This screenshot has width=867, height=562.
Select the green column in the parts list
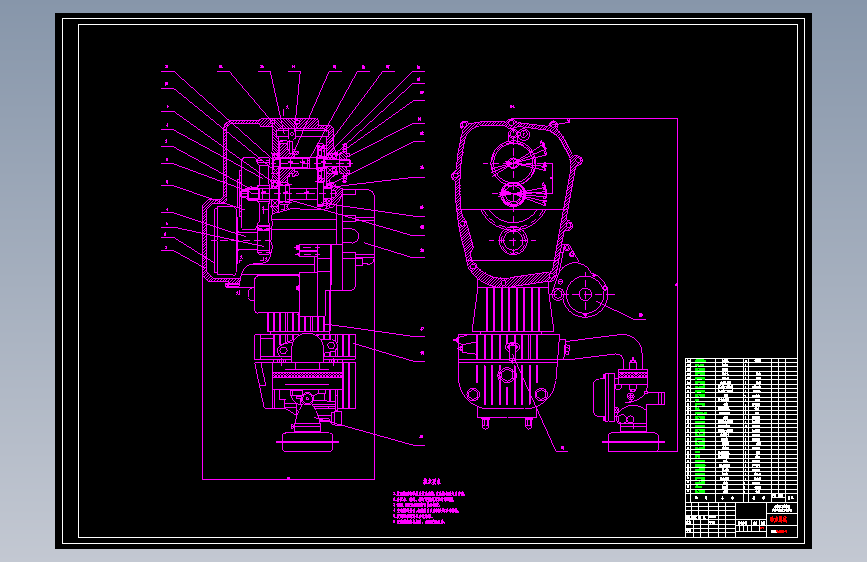pyautogui.click(x=700, y=426)
